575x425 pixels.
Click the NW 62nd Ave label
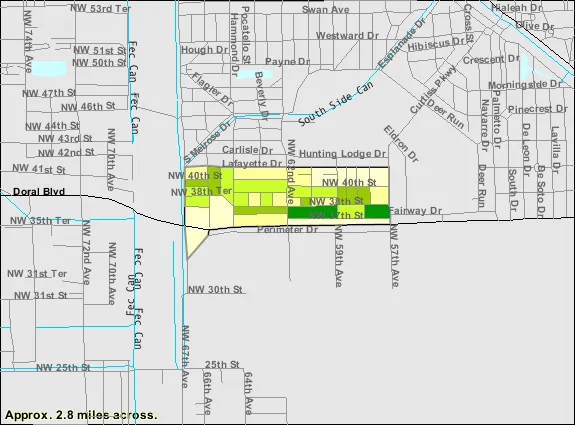pyautogui.click(x=291, y=172)
